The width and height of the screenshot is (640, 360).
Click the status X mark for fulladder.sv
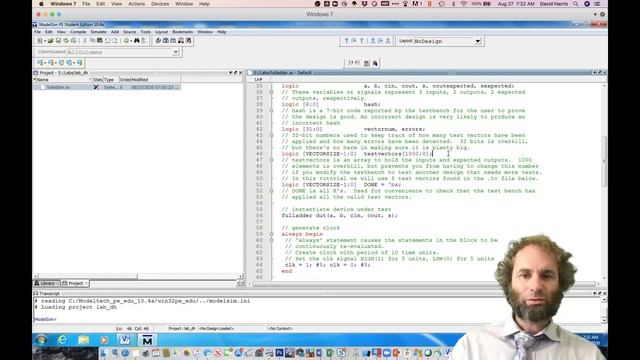tap(96, 87)
